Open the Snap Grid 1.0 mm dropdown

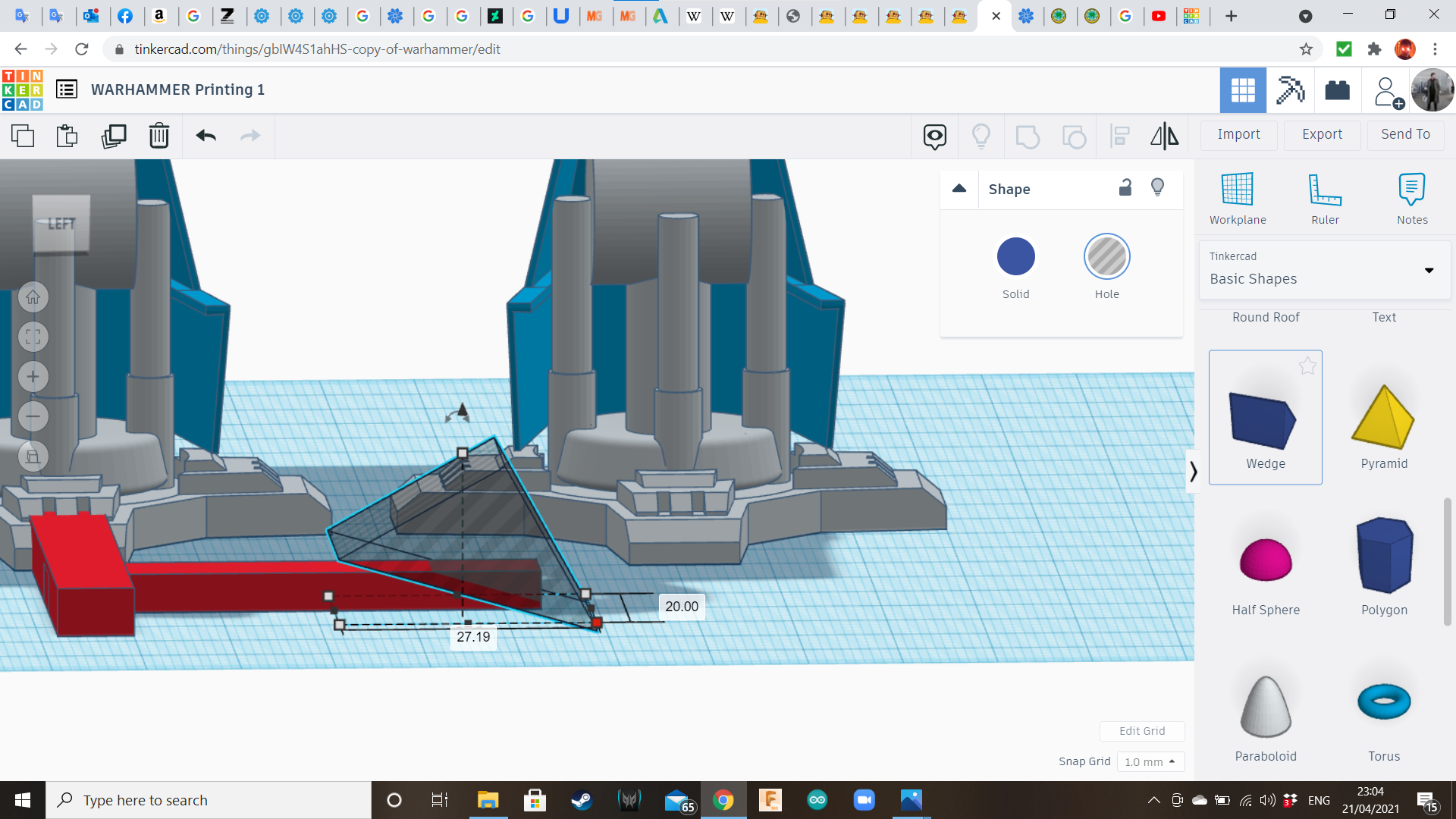click(1150, 761)
